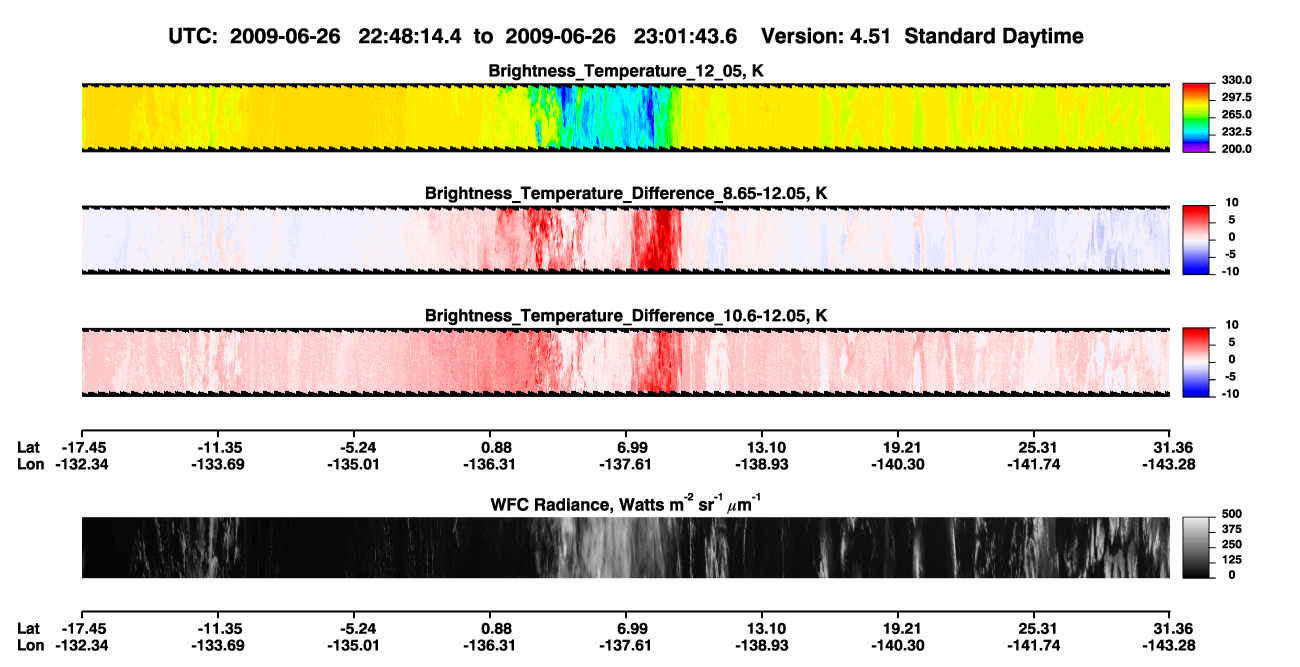Click latitude "6.99" under the 10.6-12.05 panel
This screenshot has height=667, width=1300.
pyautogui.click(x=627, y=447)
